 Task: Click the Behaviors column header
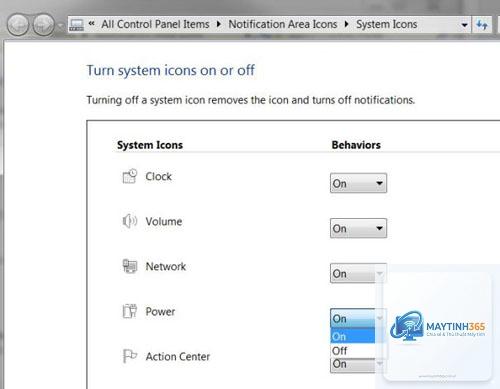click(356, 145)
